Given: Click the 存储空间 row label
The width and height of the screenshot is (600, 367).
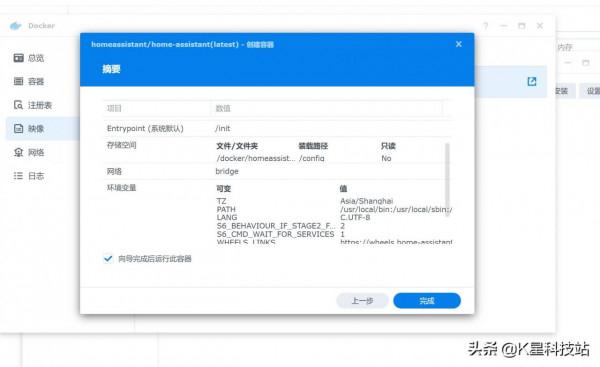Looking at the screenshot, I should pos(122,145).
